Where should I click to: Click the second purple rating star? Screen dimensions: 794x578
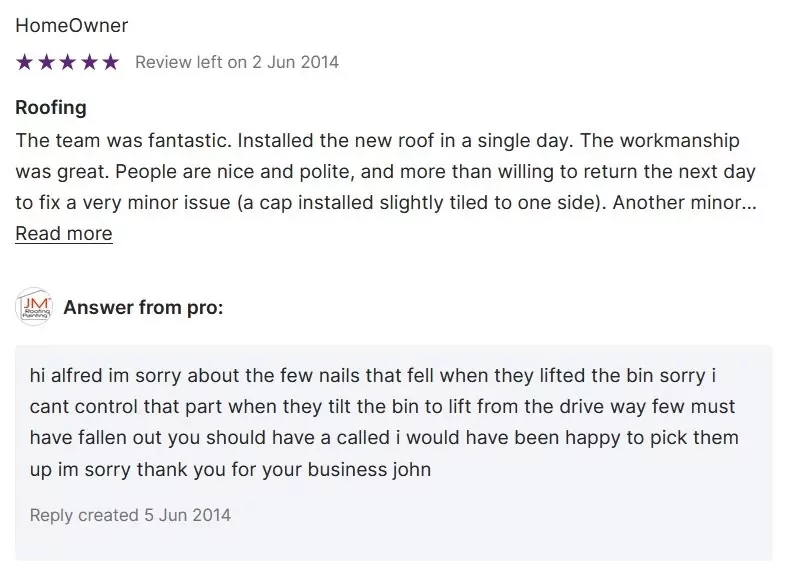tap(46, 62)
